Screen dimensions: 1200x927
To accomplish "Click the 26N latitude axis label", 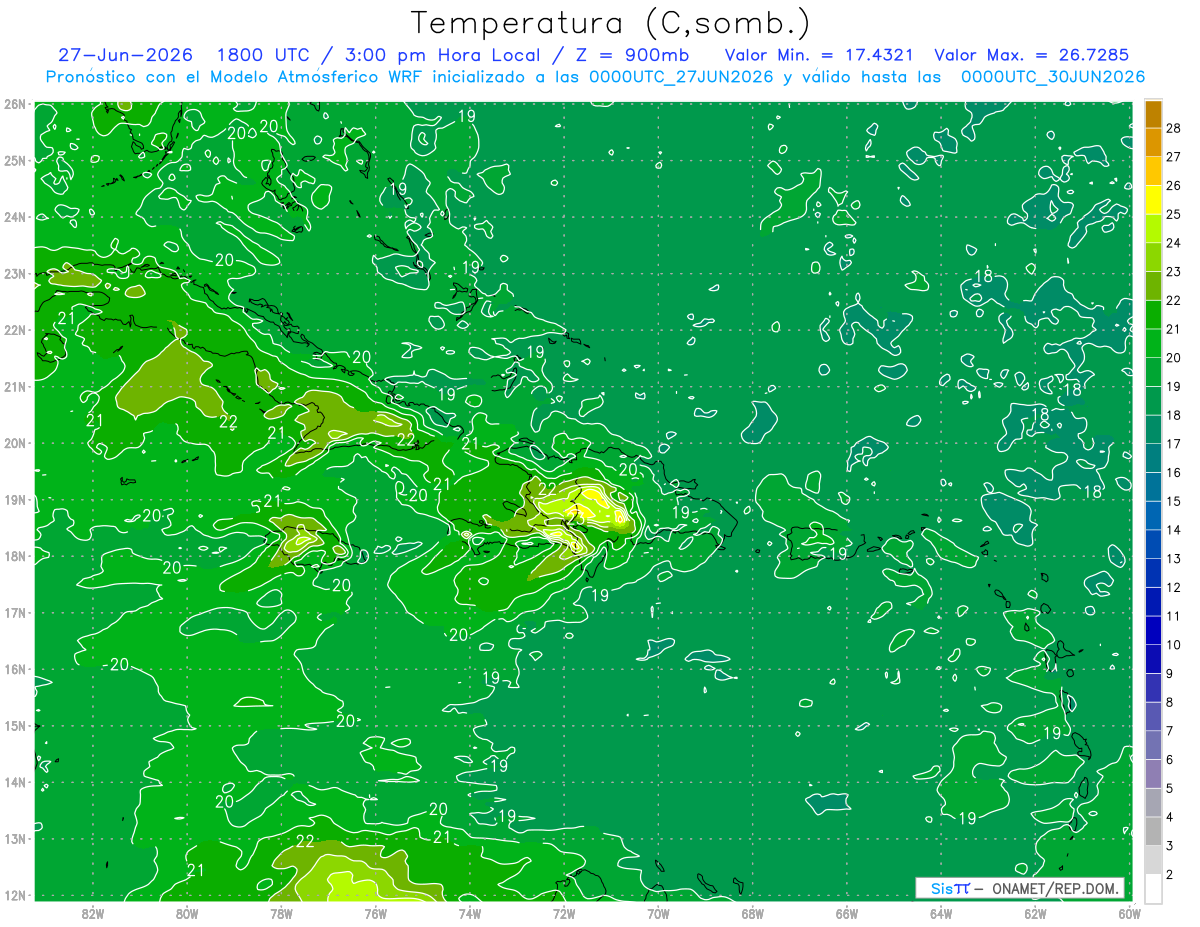I will (14, 103).
